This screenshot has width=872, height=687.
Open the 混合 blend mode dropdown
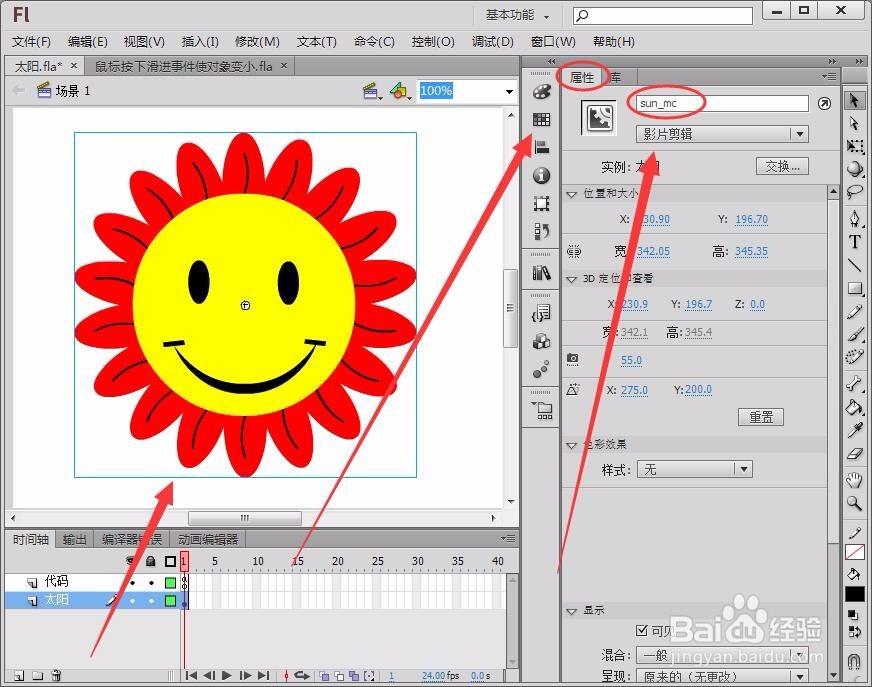coord(722,655)
